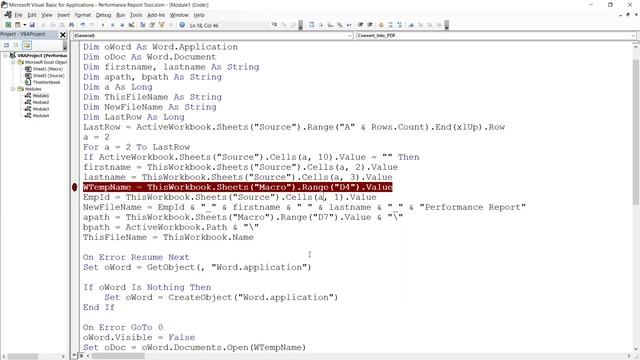
Task: Open toolbar options arrow left of List Properties
Action: (301, 25)
